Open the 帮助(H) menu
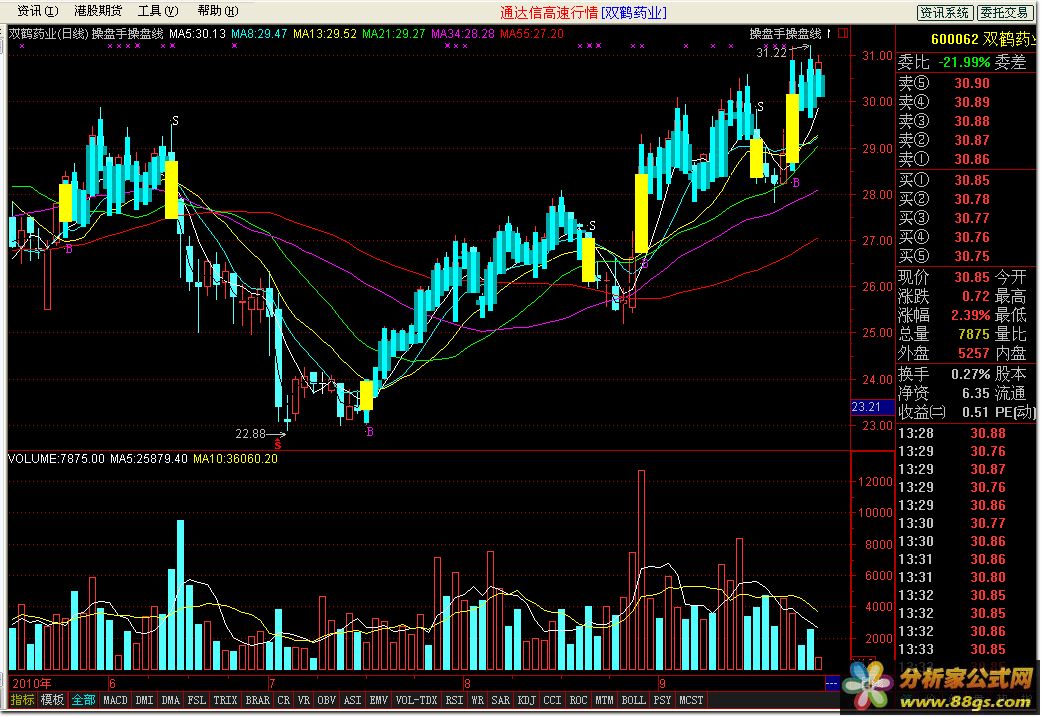Viewport: 1042px width, 717px height. click(x=218, y=11)
